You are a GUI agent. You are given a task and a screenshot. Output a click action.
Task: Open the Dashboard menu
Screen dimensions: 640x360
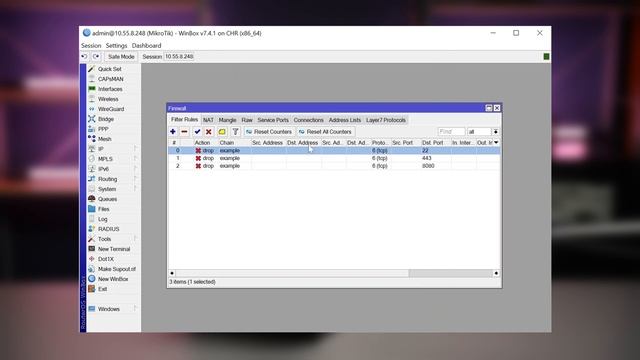point(147,46)
